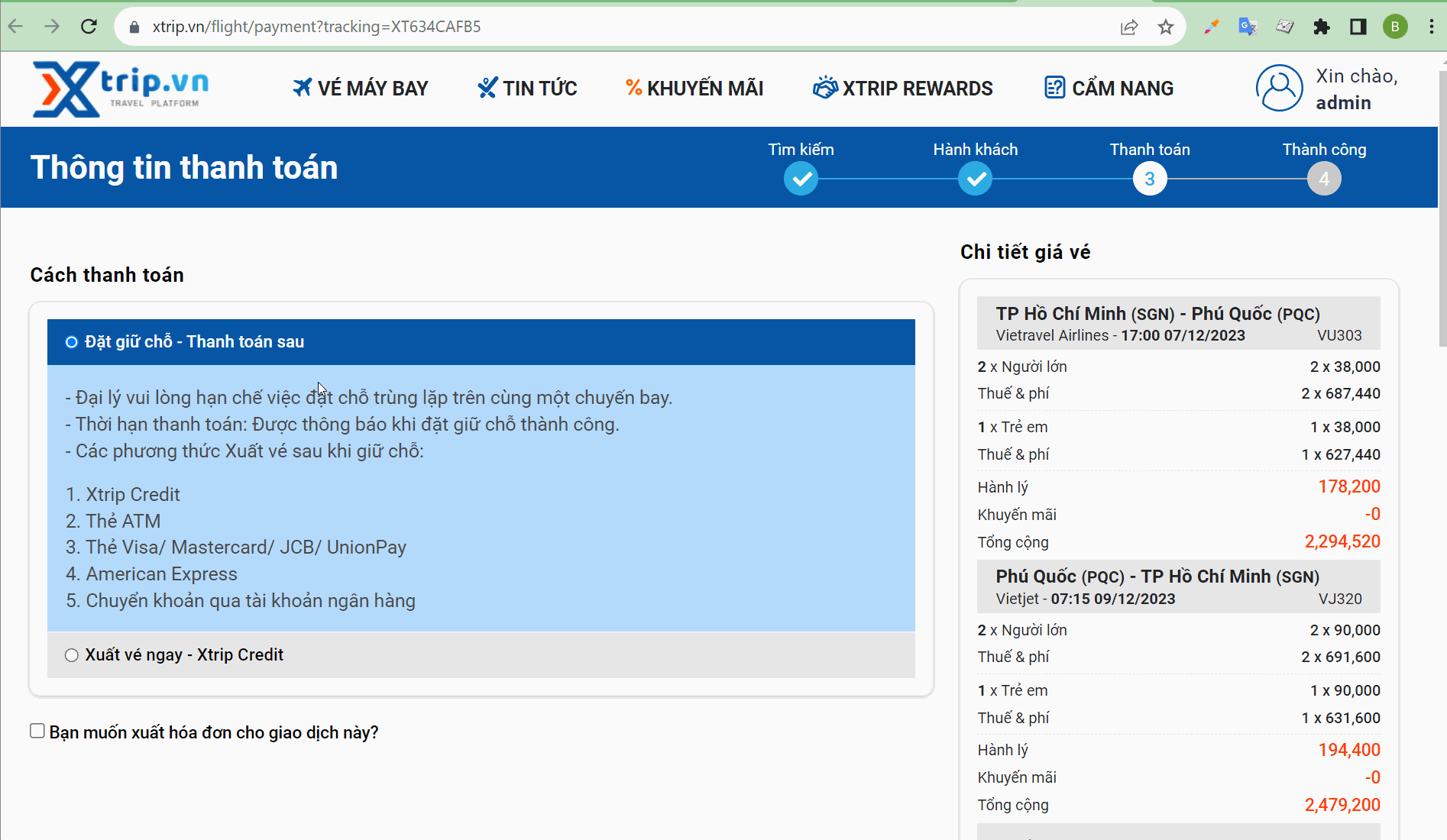The image size is (1447, 840).
Task: Check the xuất hóa đơn invoice checkbox
Action: (x=37, y=731)
